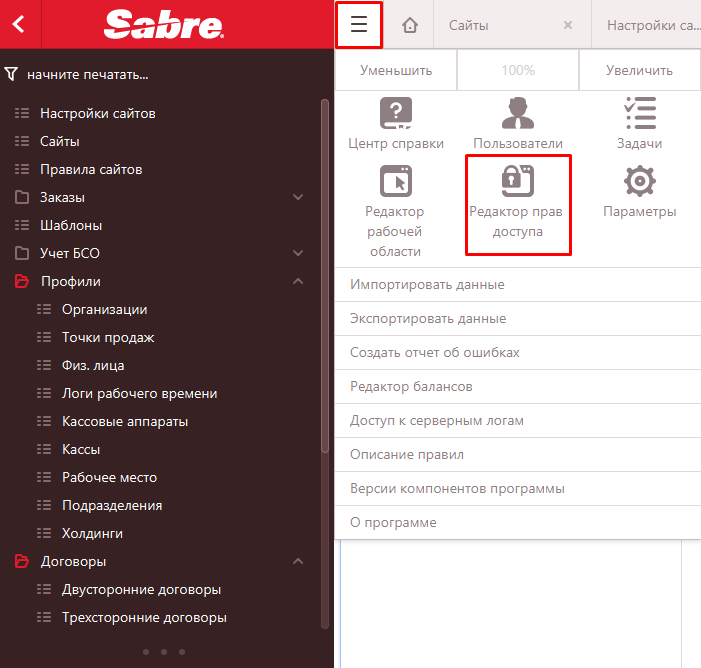
Task: Expand the Заказы folder
Action: (297, 198)
